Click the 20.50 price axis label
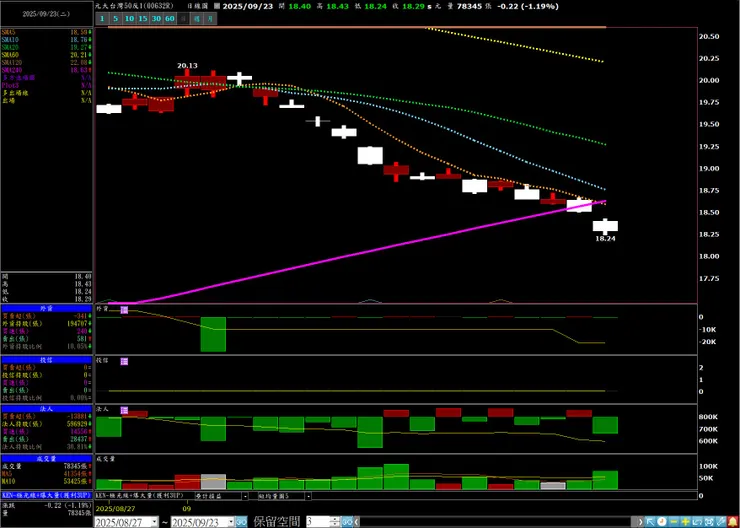The width and height of the screenshot is (740, 528). coord(711,36)
